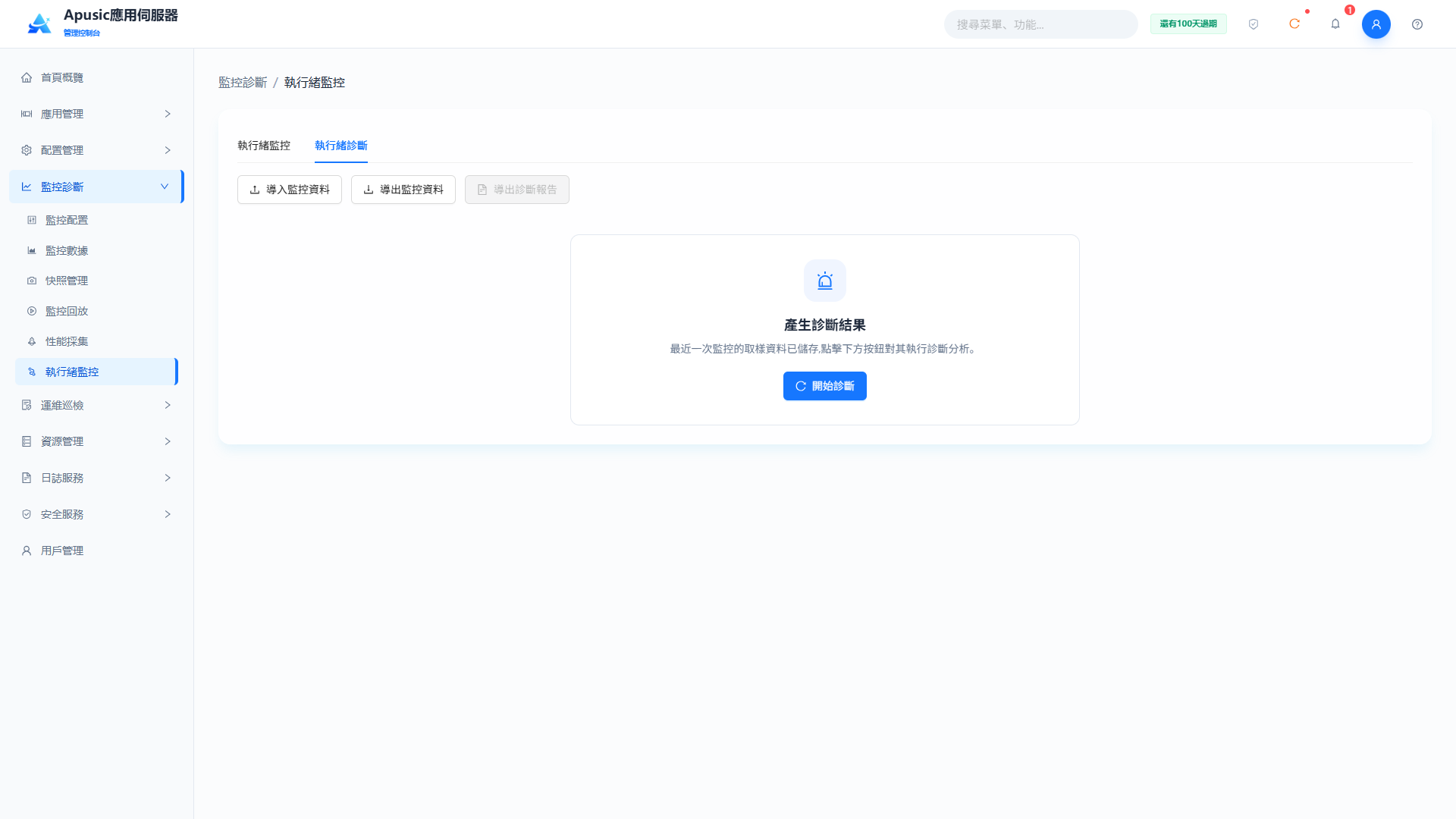Open the shield security icon in header
The image size is (1456, 819).
[x=1254, y=24]
